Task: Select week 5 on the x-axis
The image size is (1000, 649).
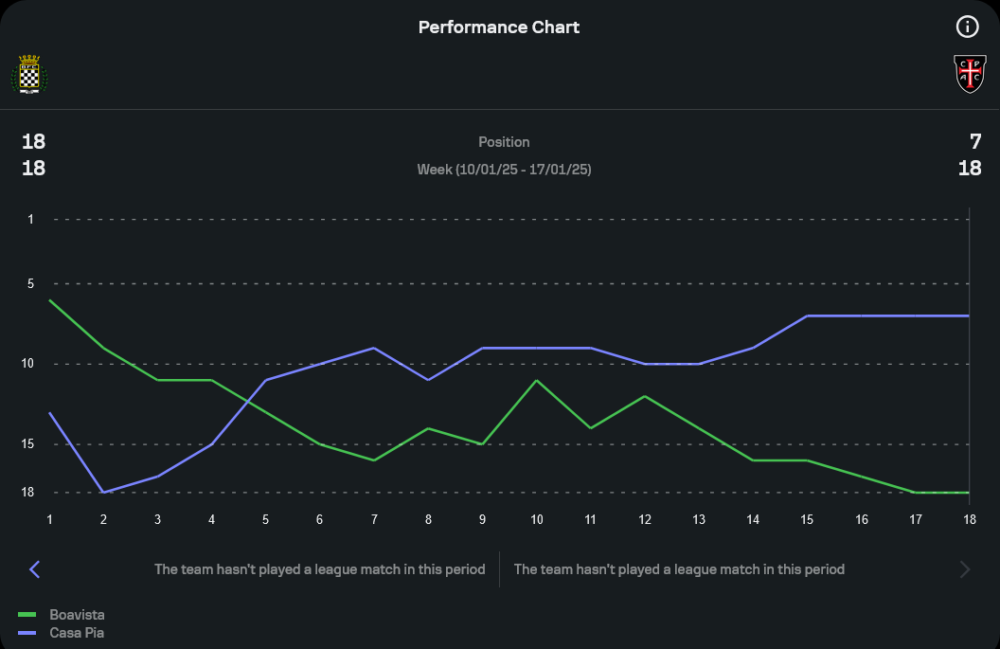Action: click(x=265, y=519)
